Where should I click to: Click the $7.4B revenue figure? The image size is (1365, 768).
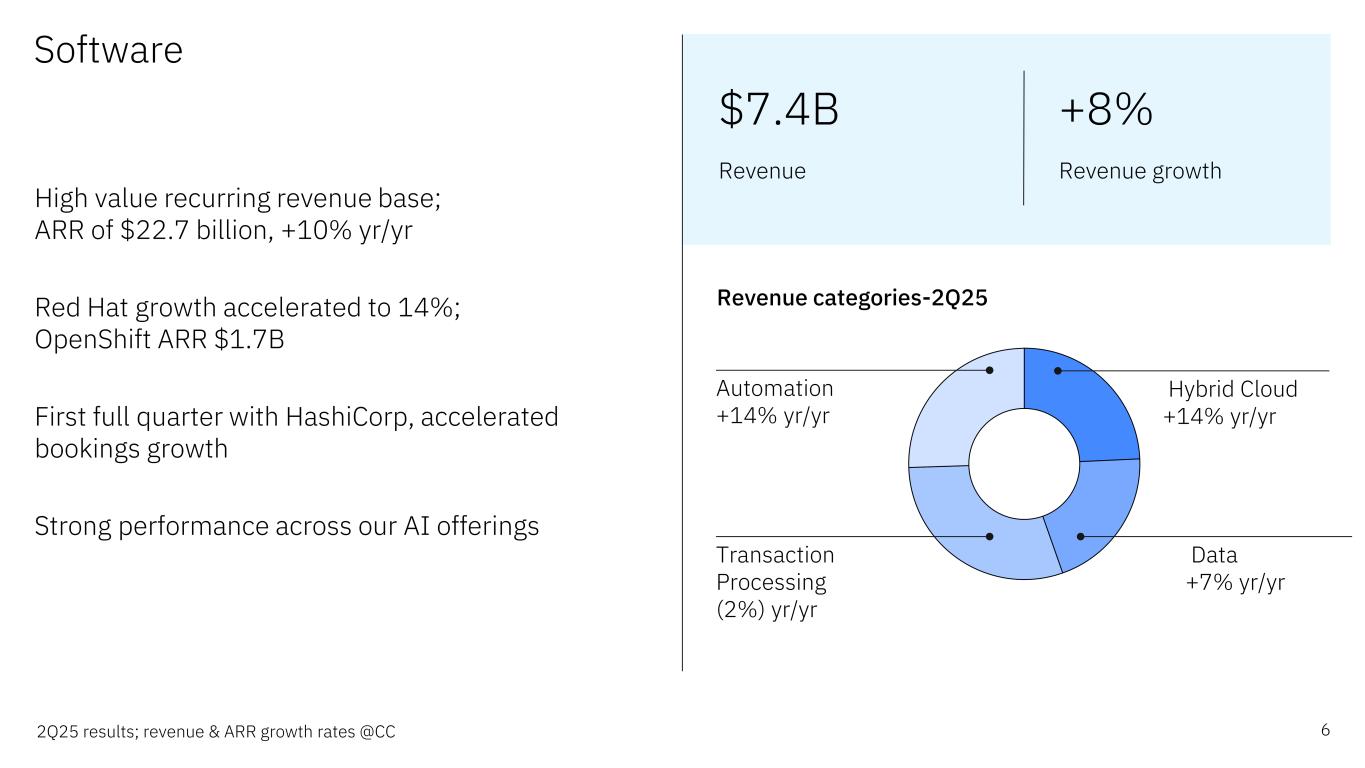779,110
